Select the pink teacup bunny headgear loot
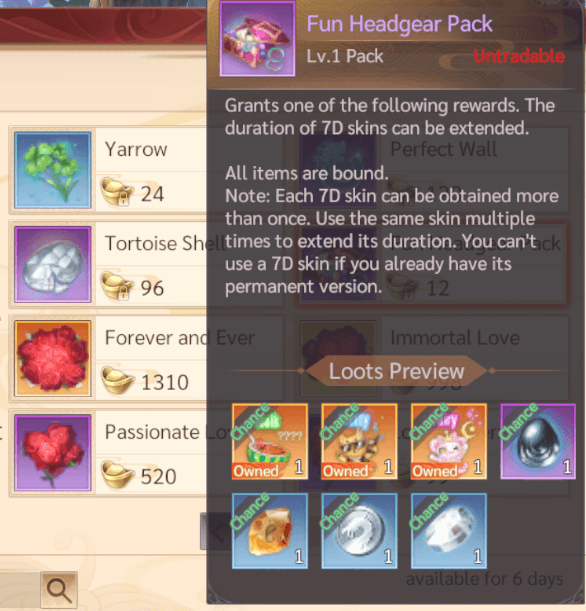586x611 pixels. pyautogui.click(x=449, y=441)
